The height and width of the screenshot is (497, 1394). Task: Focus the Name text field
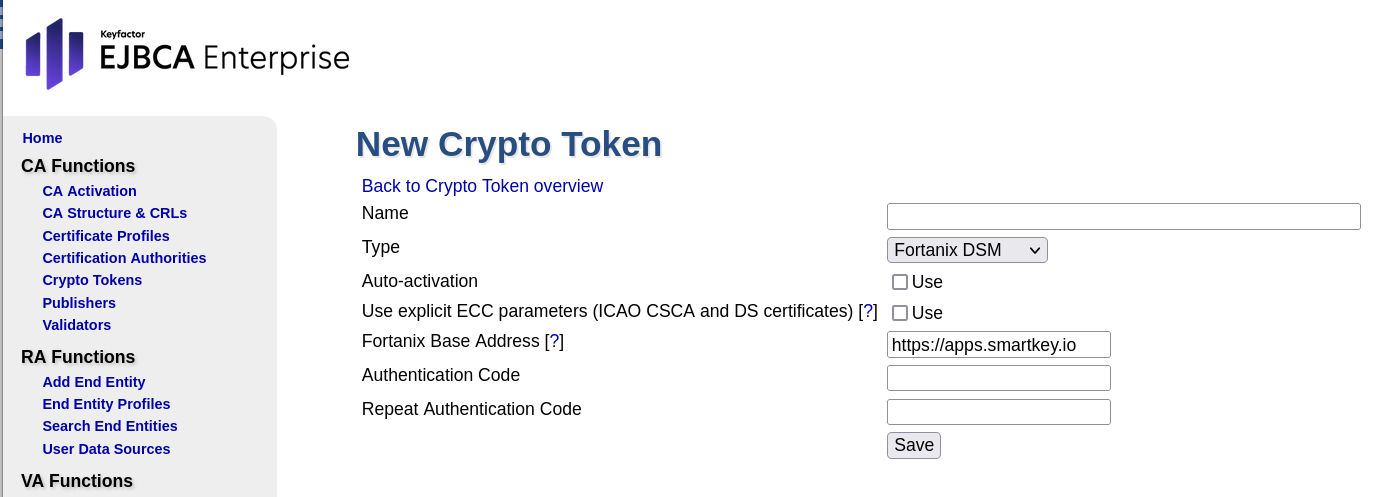(x=1123, y=216)
